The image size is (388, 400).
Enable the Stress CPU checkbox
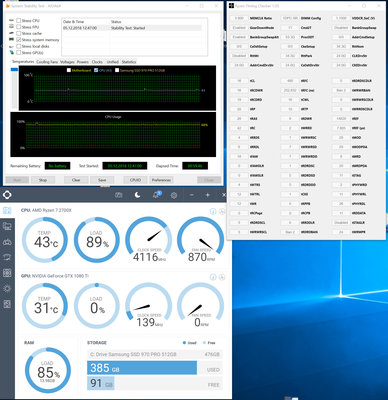coord(19,21)
